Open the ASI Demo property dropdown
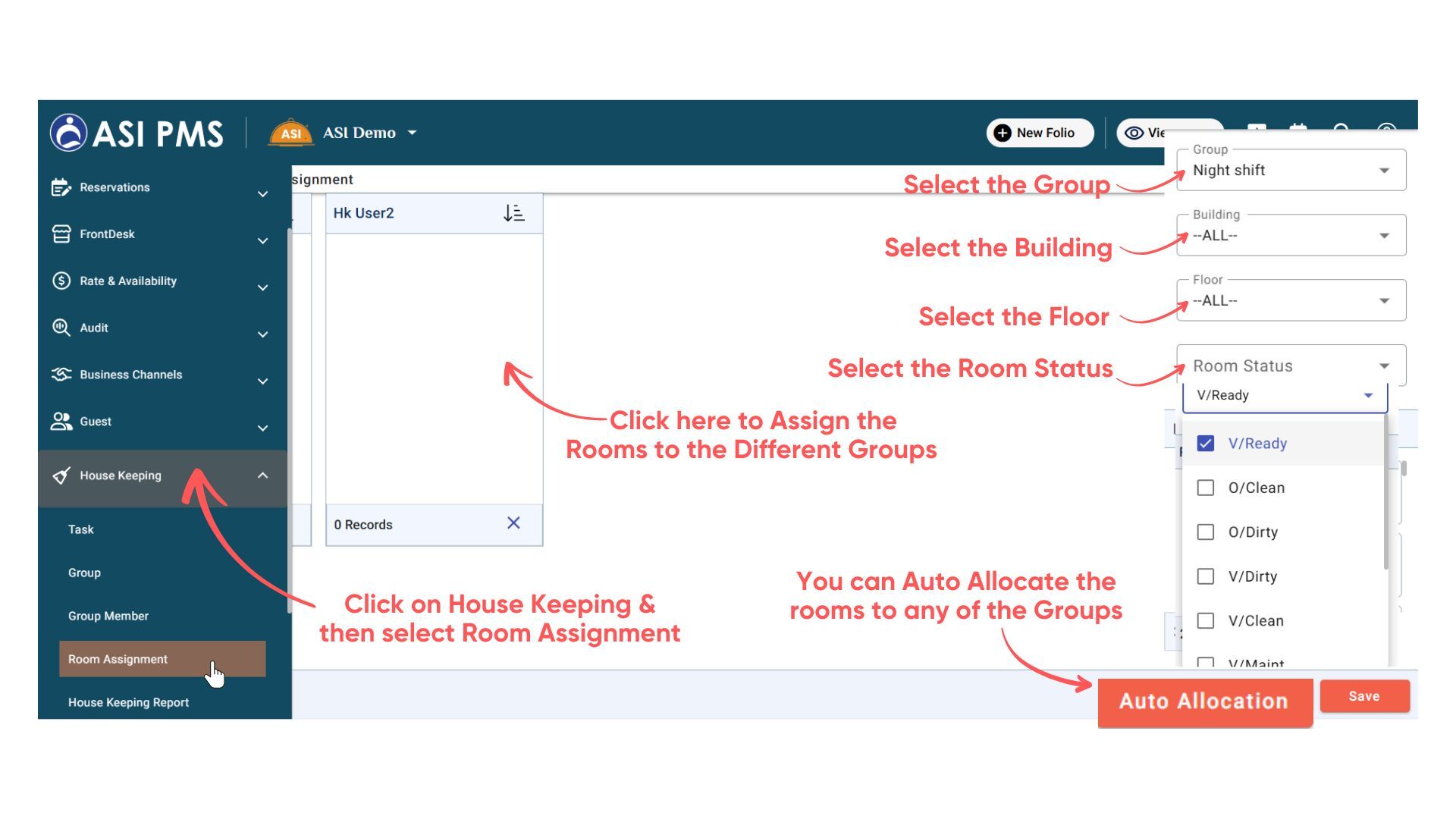 coord(412,133)
